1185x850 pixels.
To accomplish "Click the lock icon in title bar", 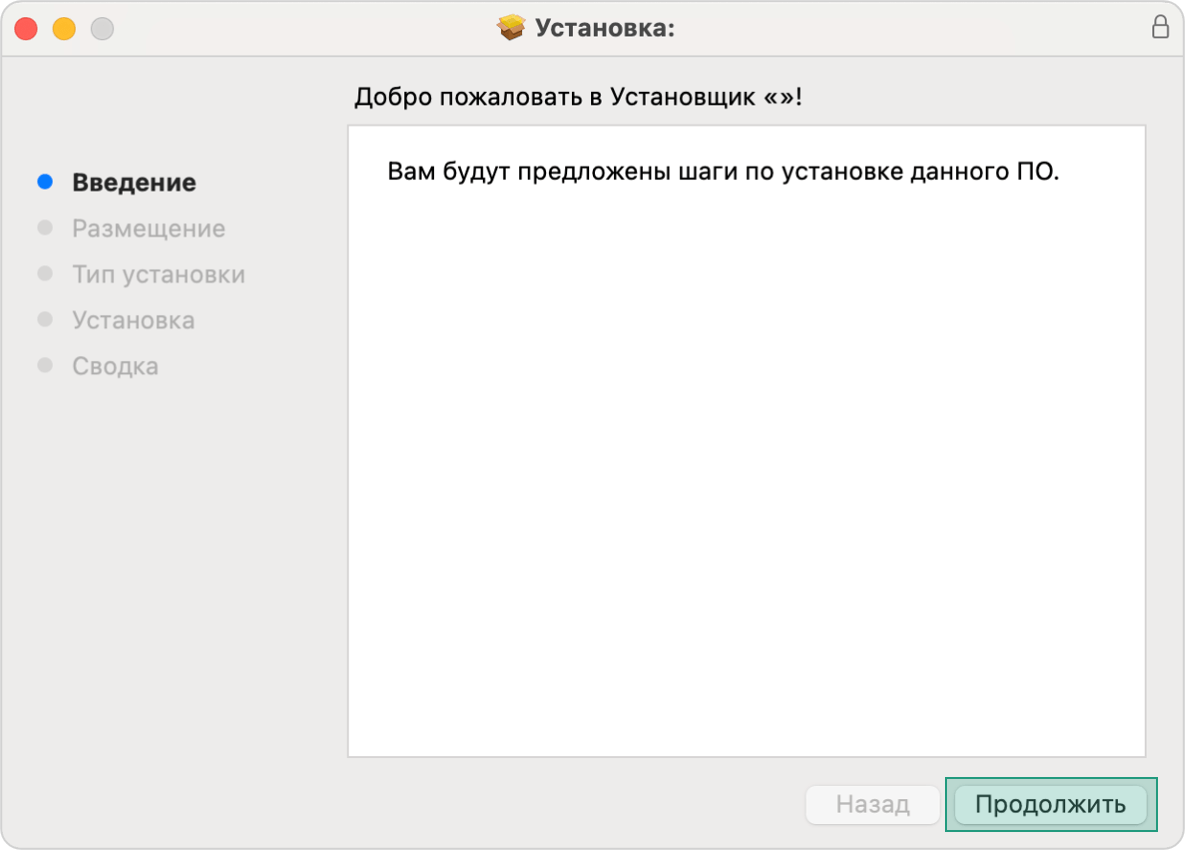I will pos(1160,27).
